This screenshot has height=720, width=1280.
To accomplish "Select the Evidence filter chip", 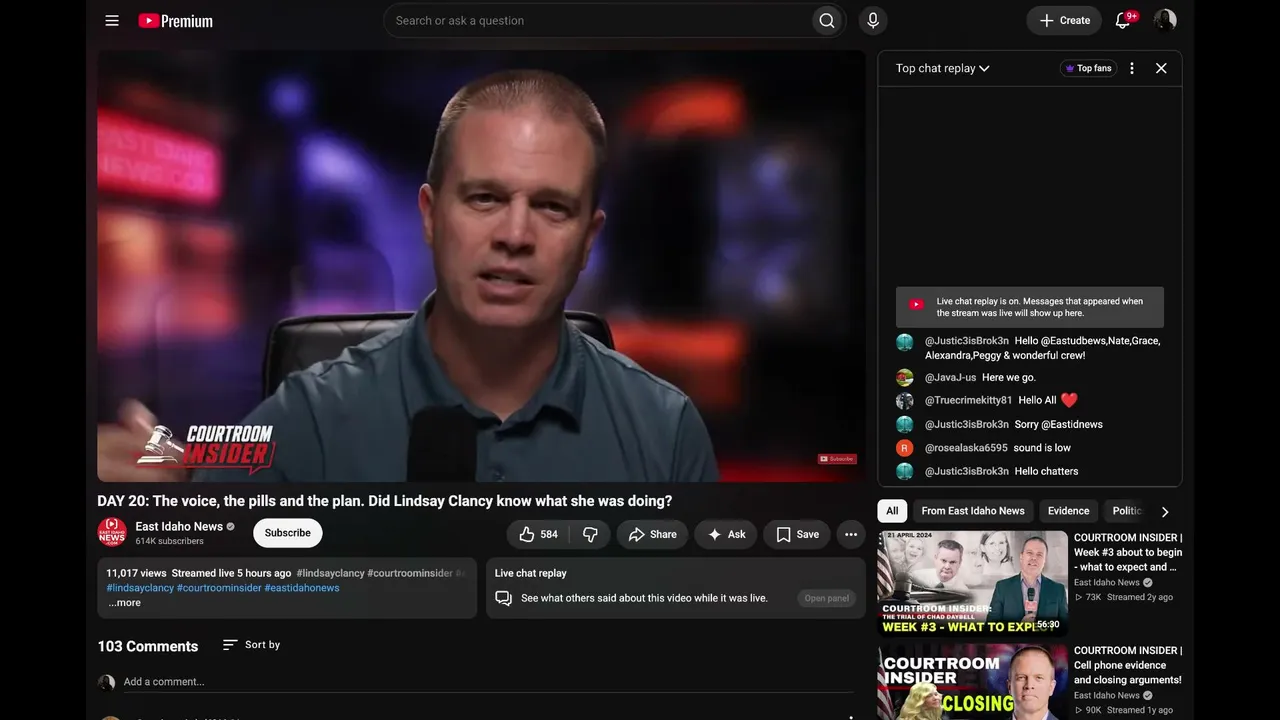I will click(x=1068, y=511).
